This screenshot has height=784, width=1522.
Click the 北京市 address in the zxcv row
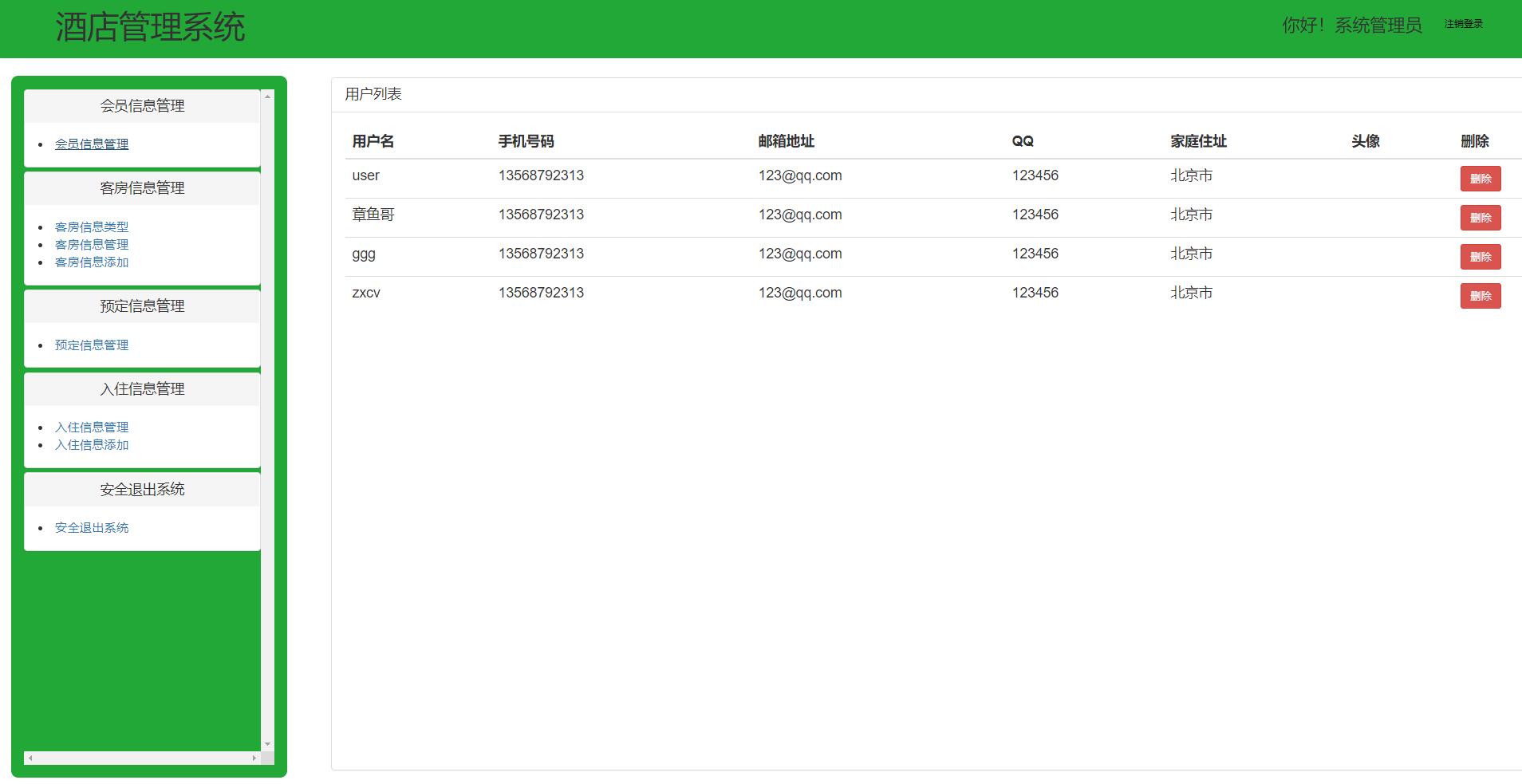[1192, 293]
